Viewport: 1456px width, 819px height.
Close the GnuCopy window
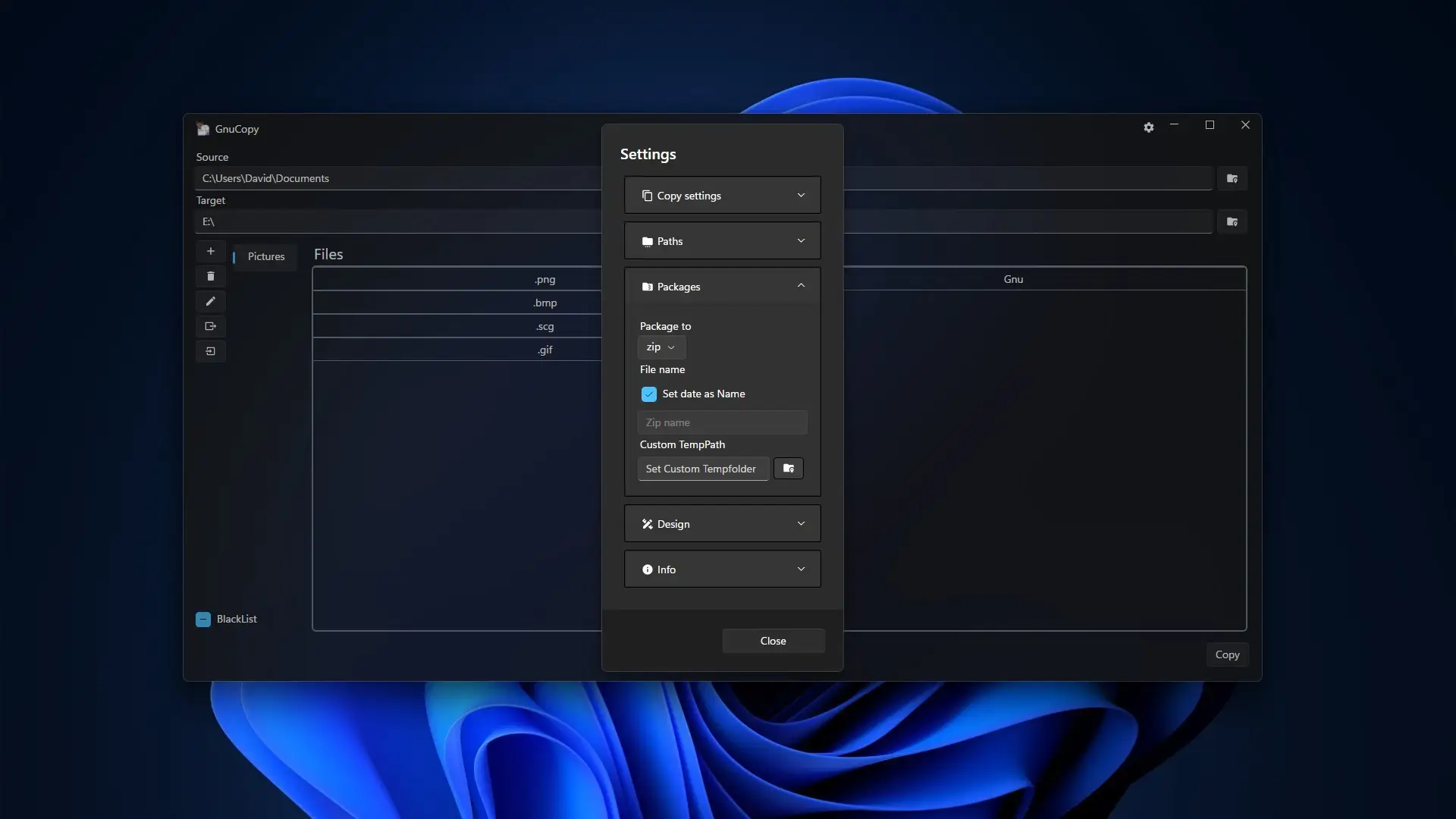click(1245, 125)
